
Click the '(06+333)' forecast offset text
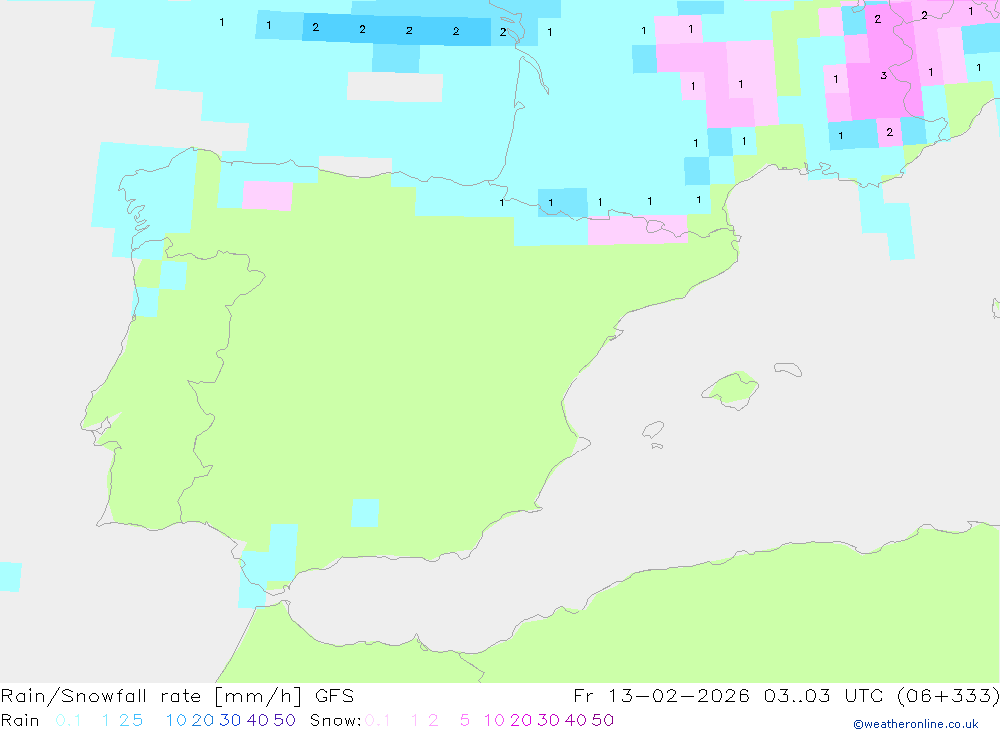948,696
